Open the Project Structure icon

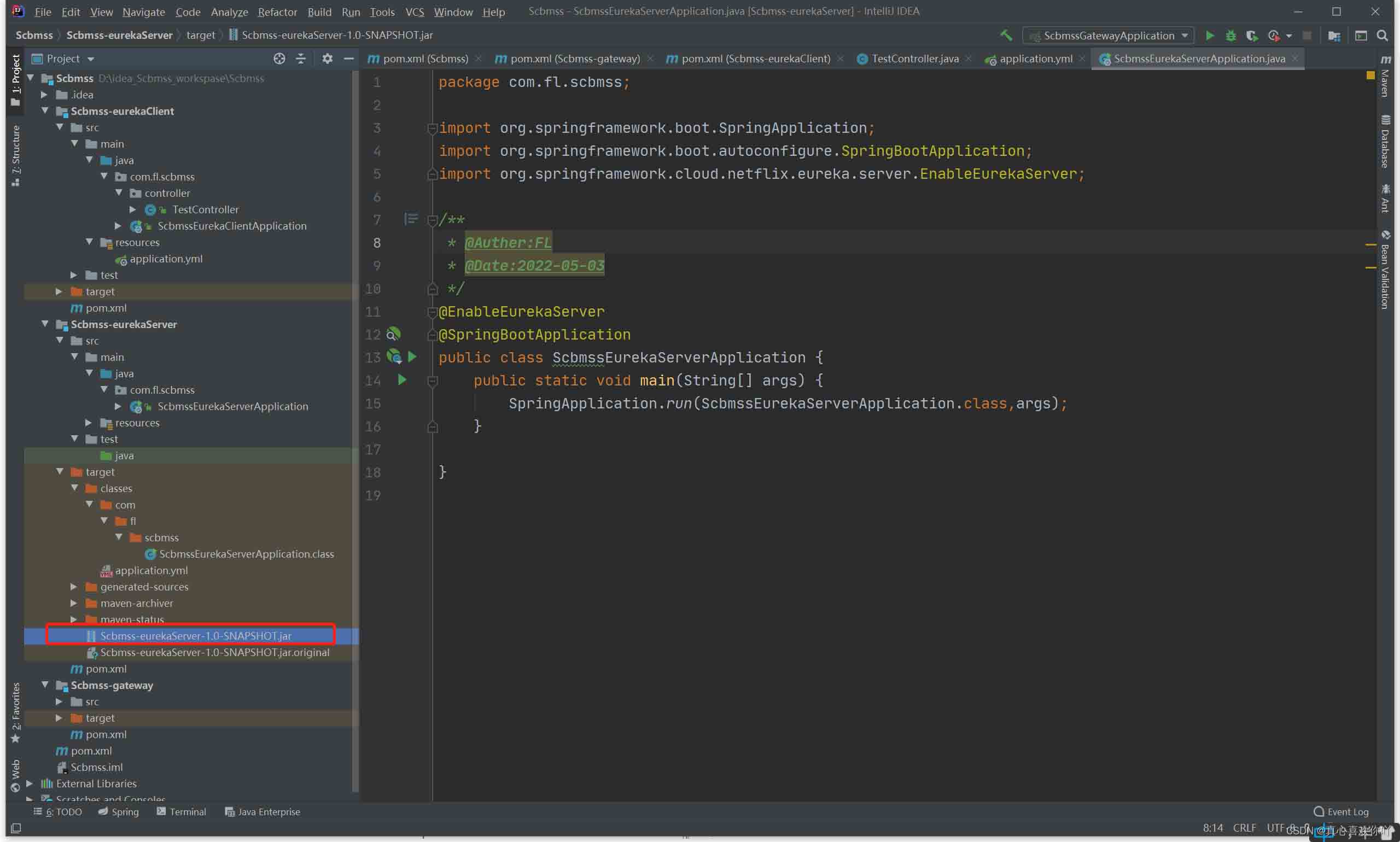1334,36
